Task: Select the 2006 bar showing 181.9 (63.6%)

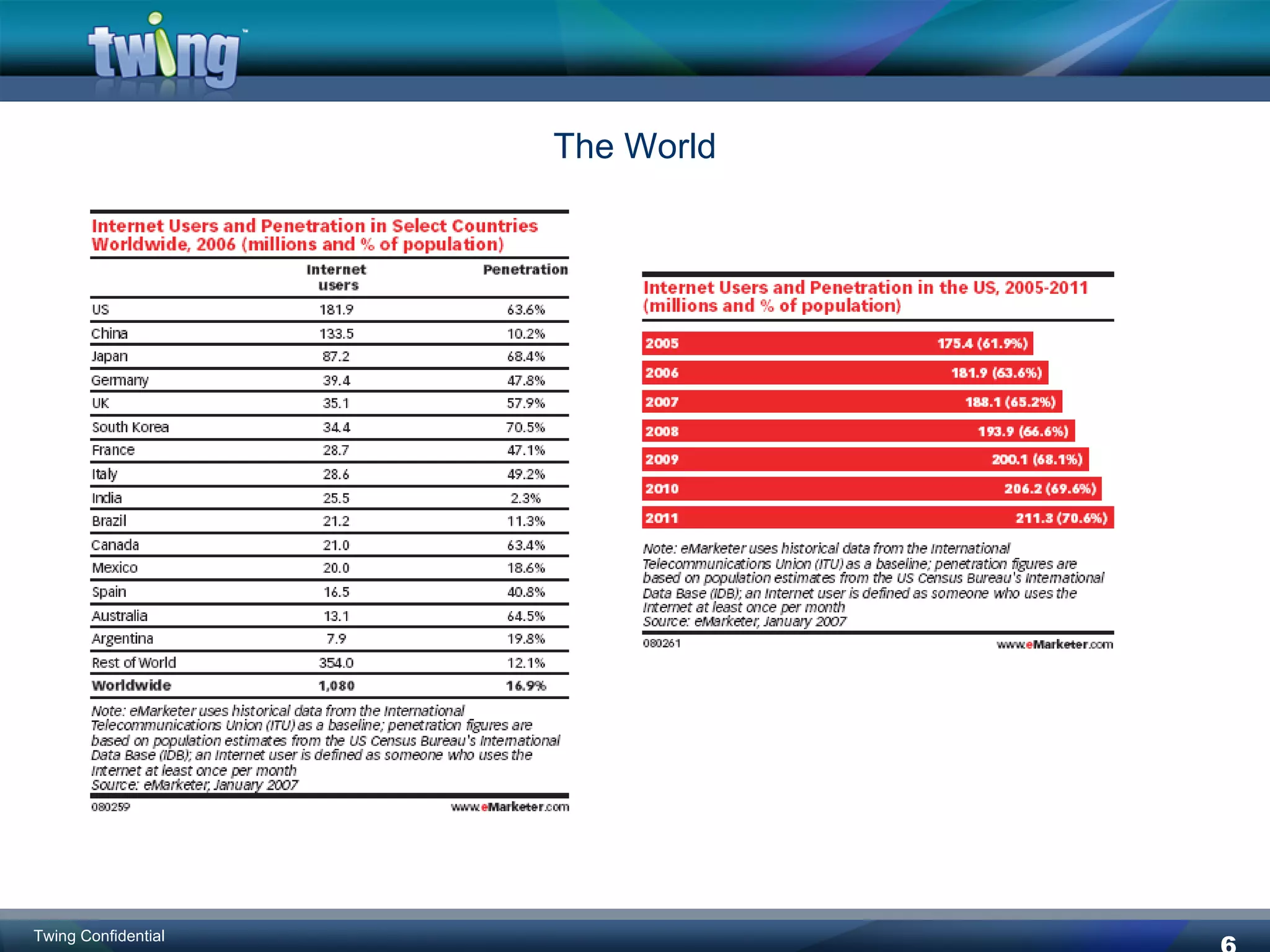Action: pos(845,372)
